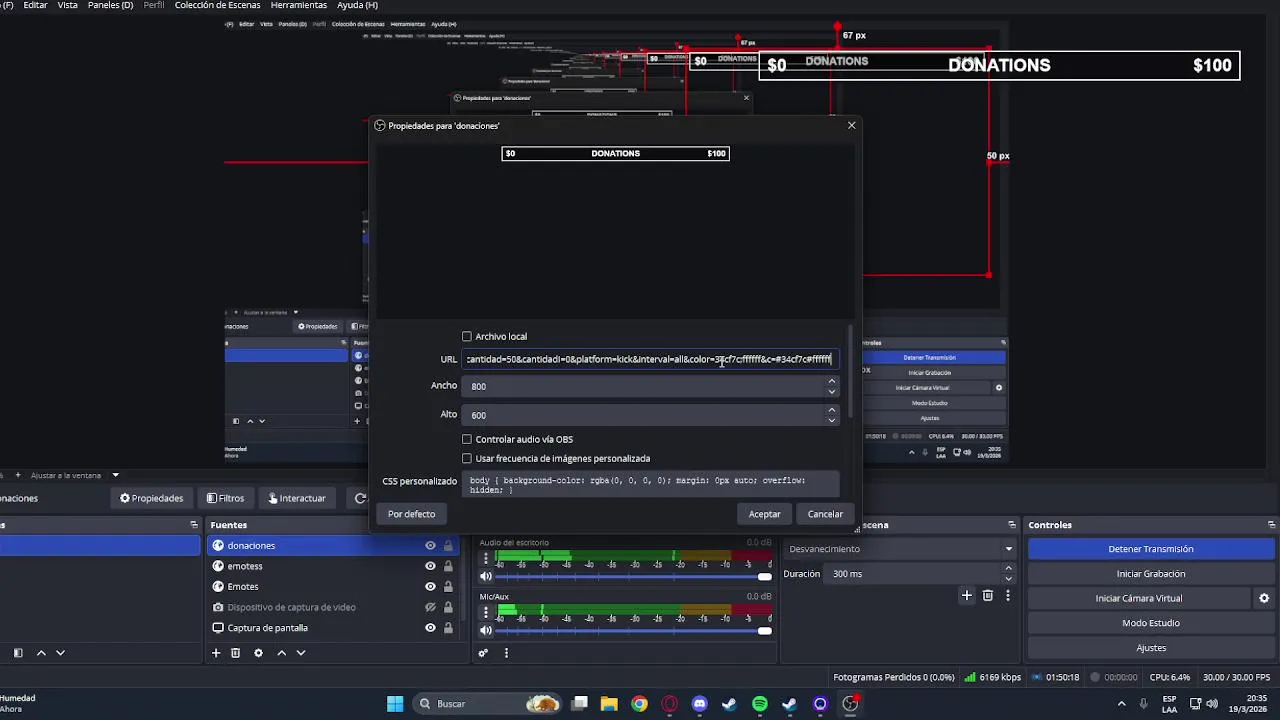The image size is (1280, 720).
Task: Show the Dispositivo de captura de video source
Action: tap(430, 607)
